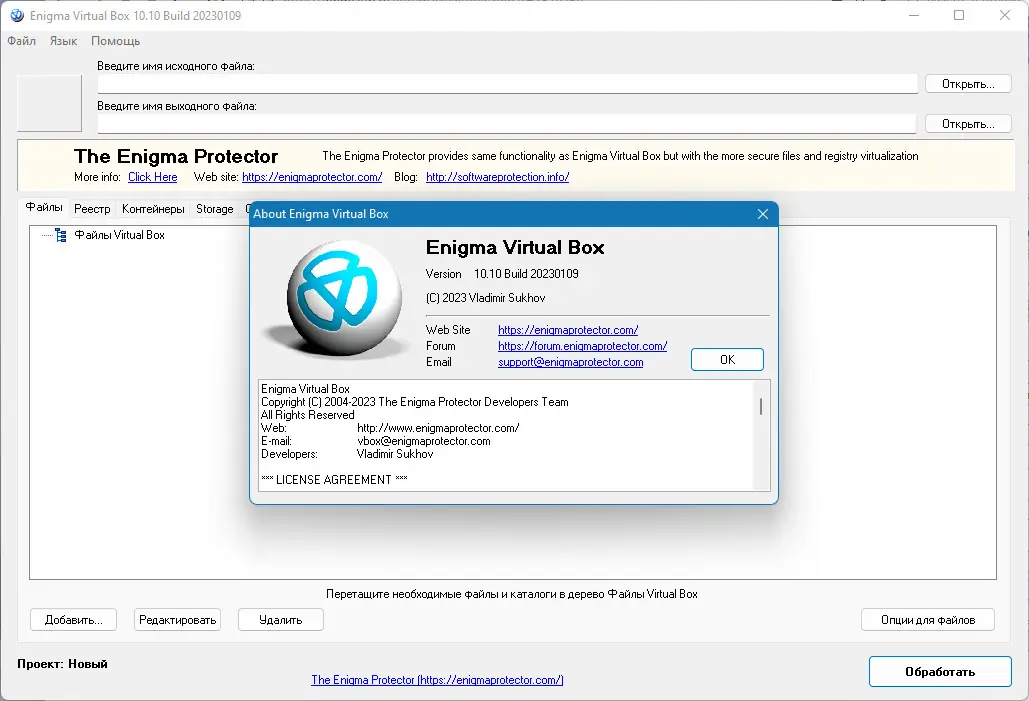This screenshot has width=1029, height=701.
Task: Open the Файл menu
Action: (x=21, y=41)
